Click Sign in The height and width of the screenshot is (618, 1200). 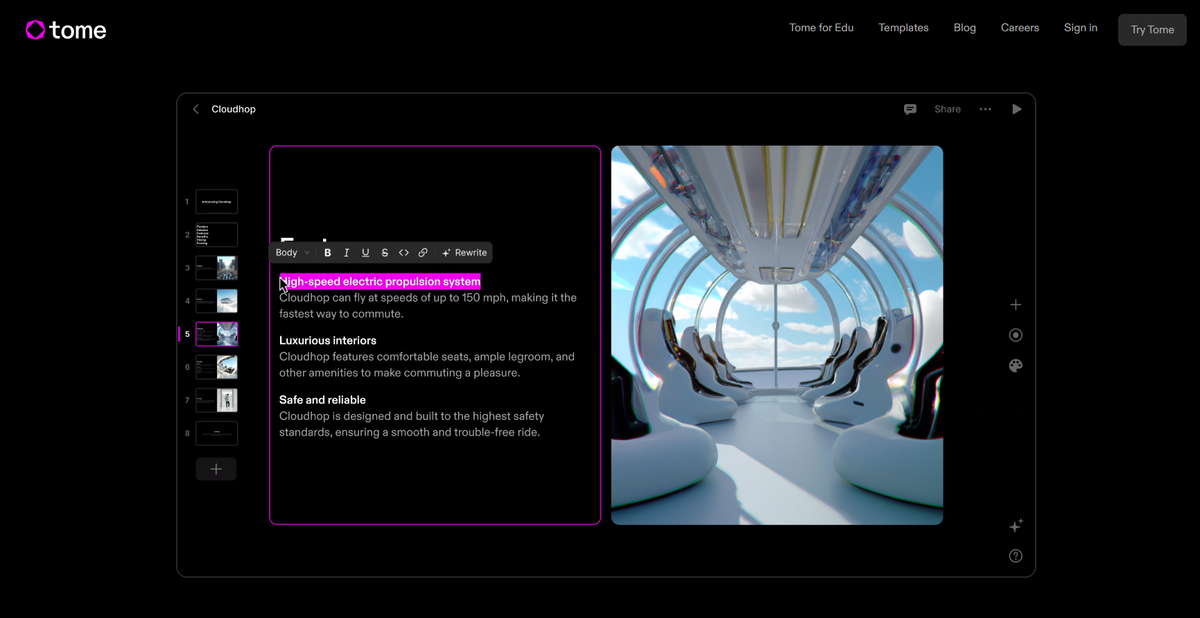(x=1080, y=28)
